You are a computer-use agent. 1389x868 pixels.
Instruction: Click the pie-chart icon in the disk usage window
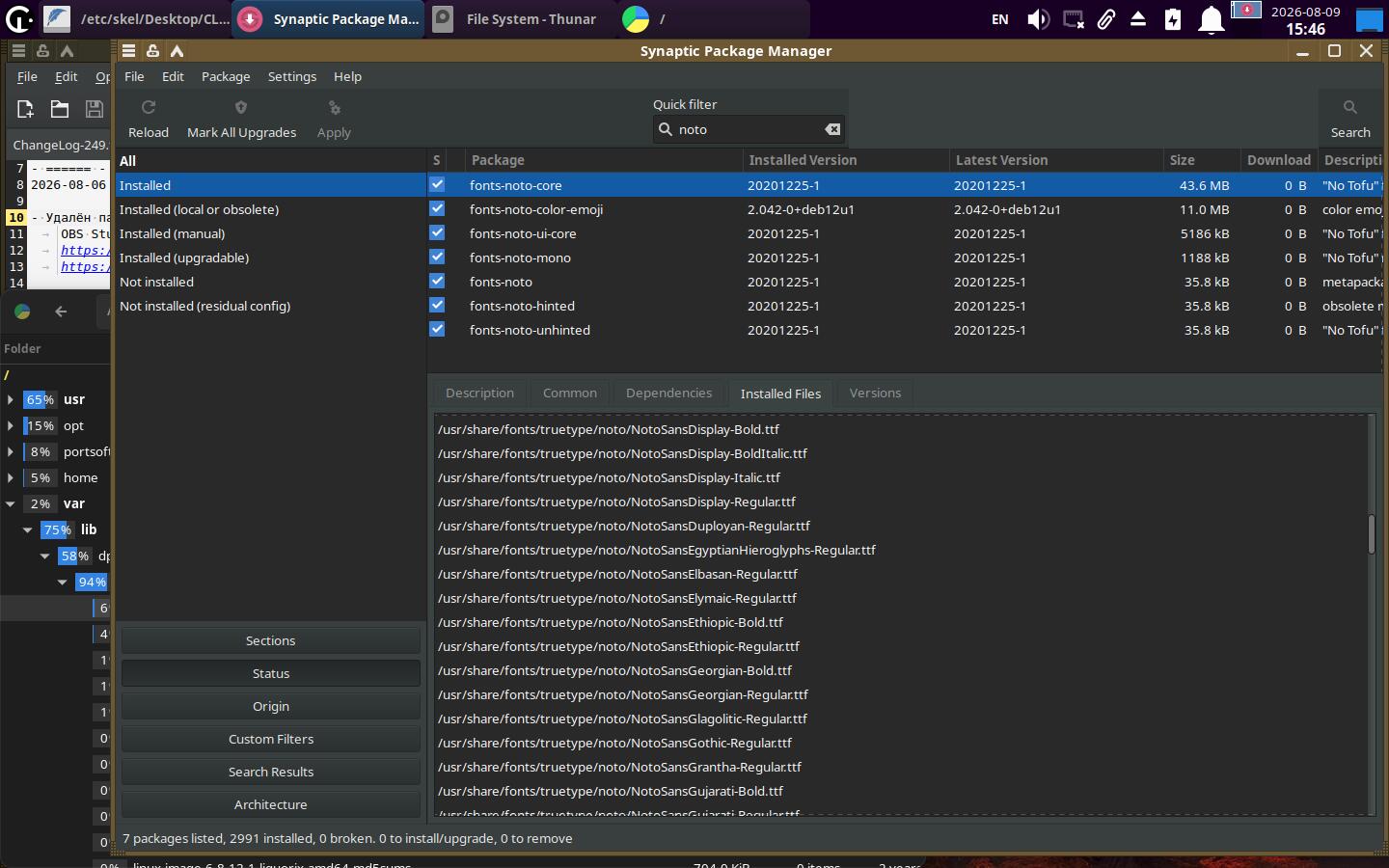pyautogui.click(x=22, y=311)
